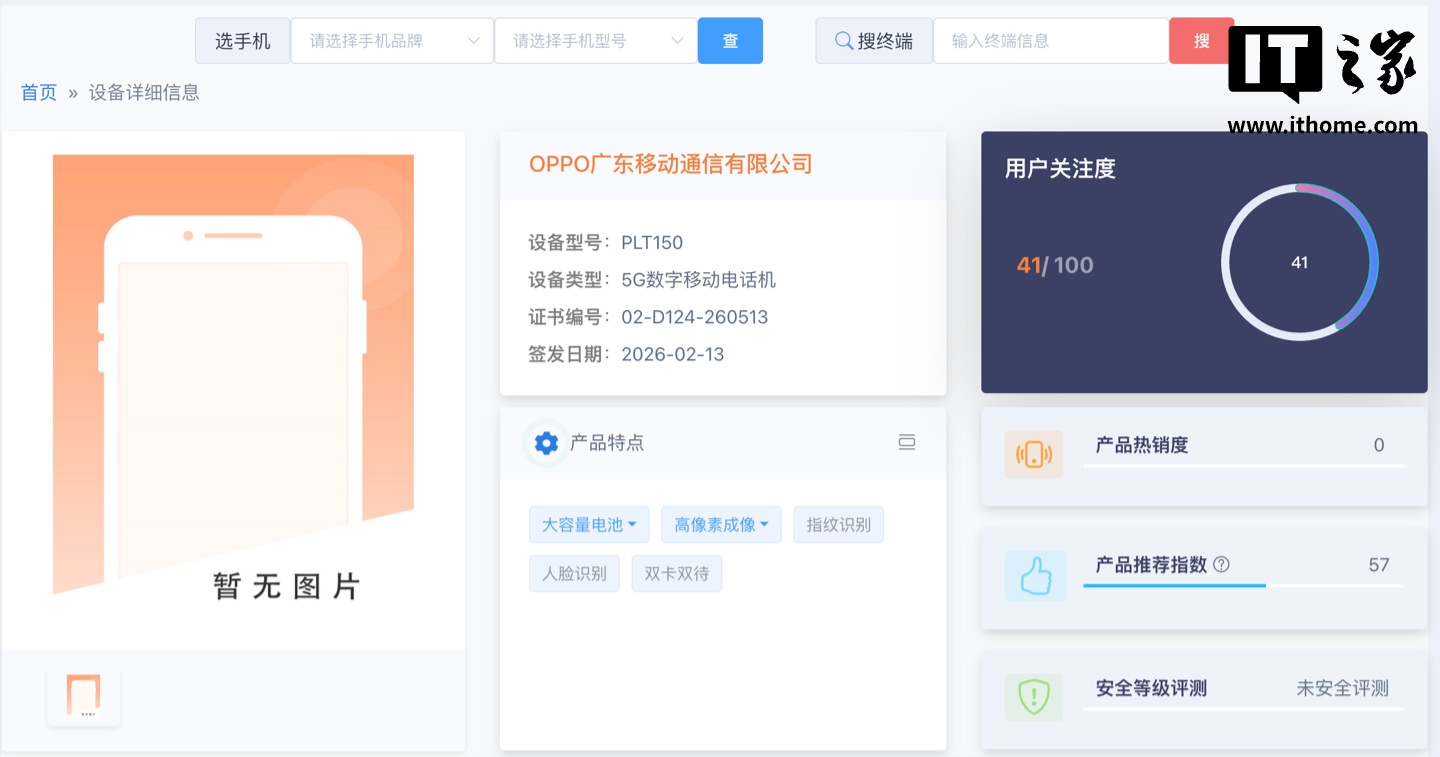Click the red 搜 search button
Screen dimensions: 1440x757
pyautogui.click(x=1201, y=41)
